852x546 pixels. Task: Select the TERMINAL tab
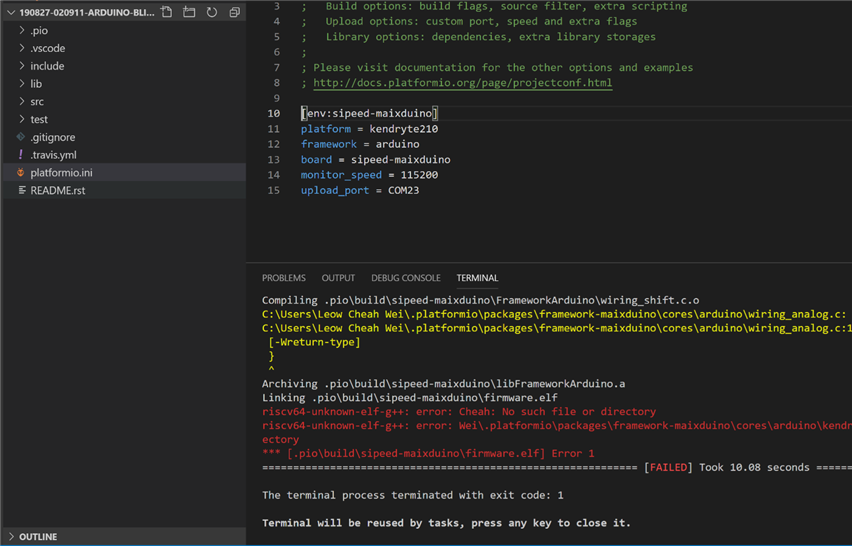coord(477,278)
